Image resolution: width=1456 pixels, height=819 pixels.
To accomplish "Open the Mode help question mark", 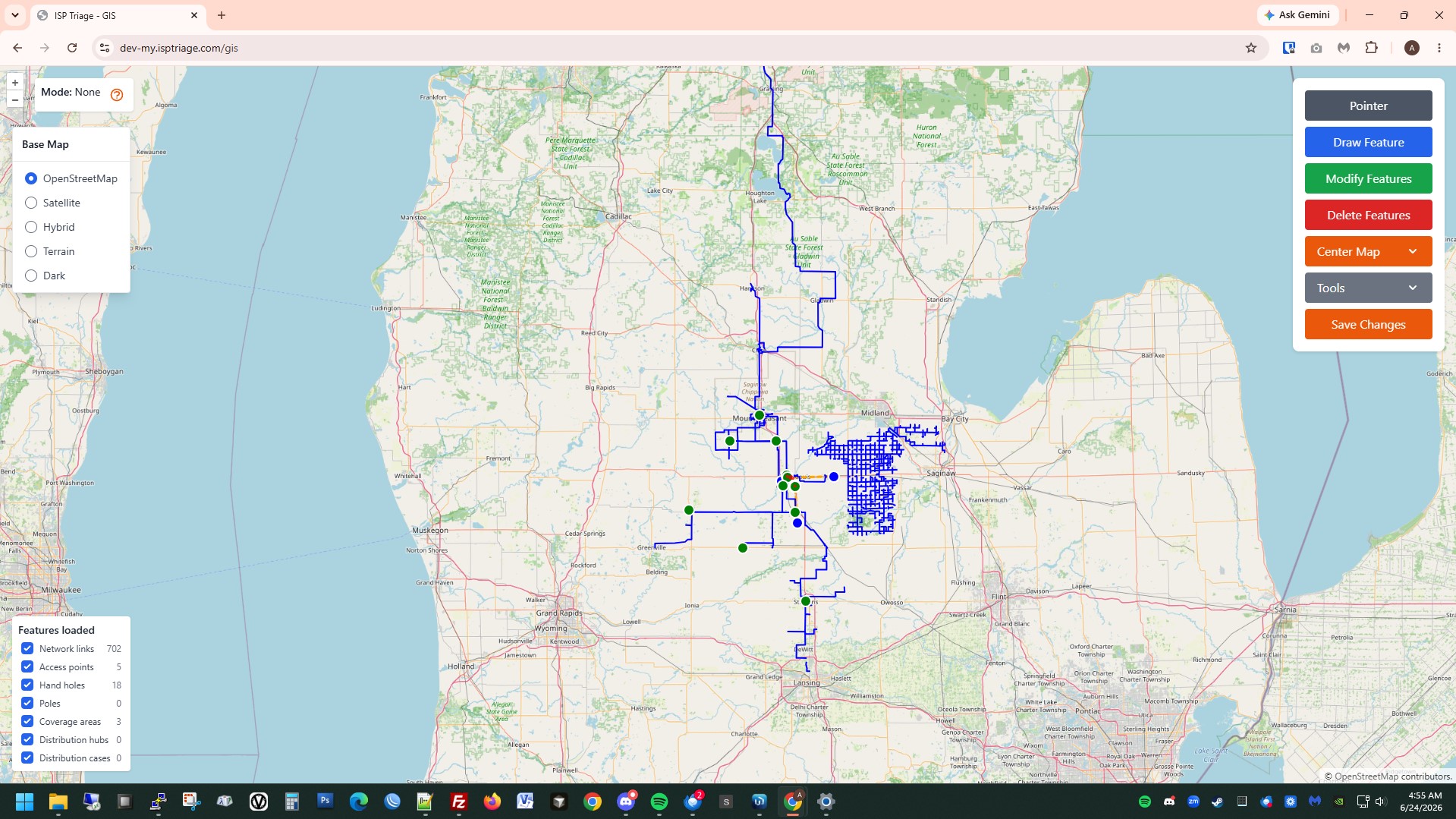I will tap(117, 95).
